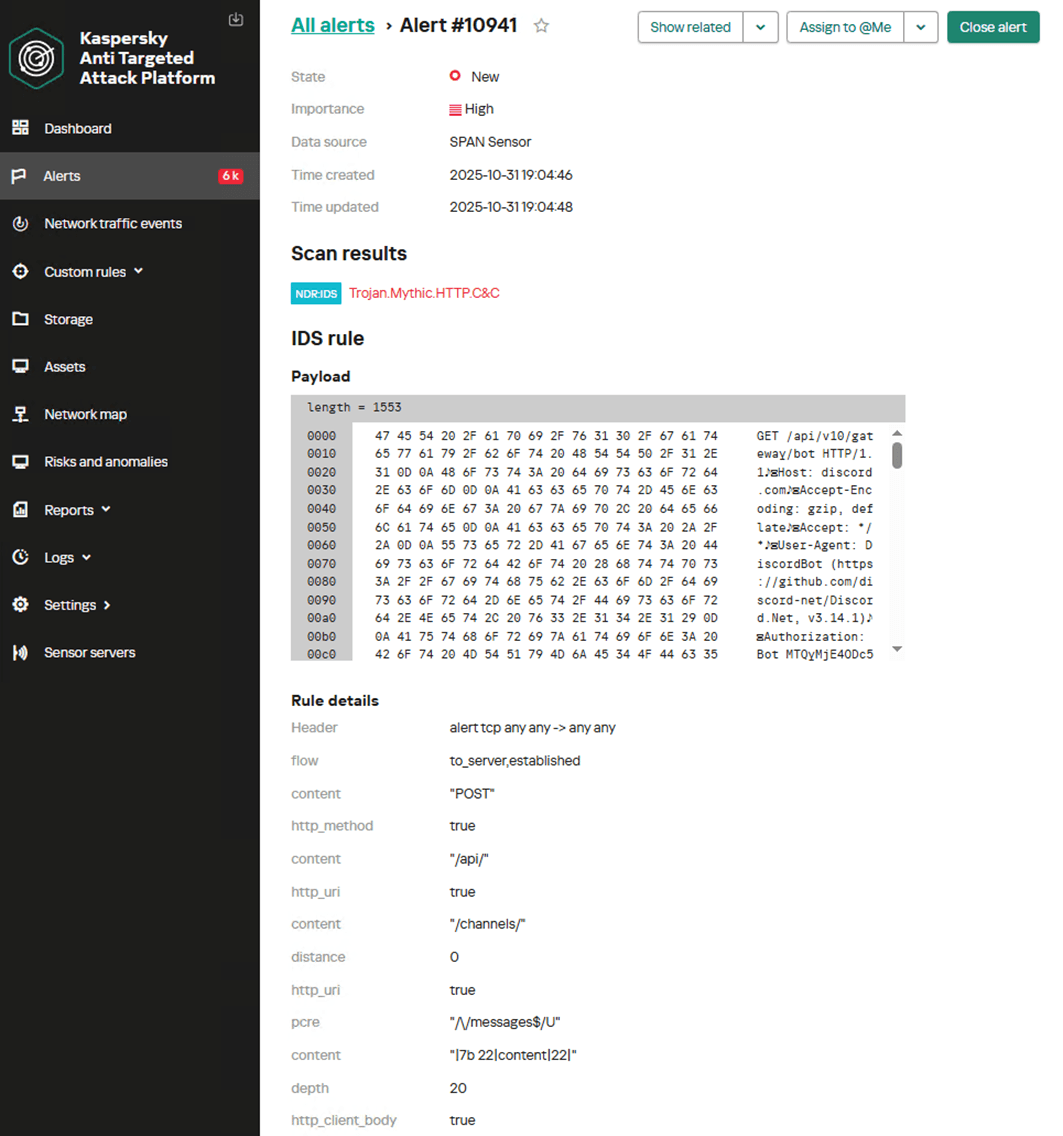Click the payload hex viewer scrollbar

(897, 456)
